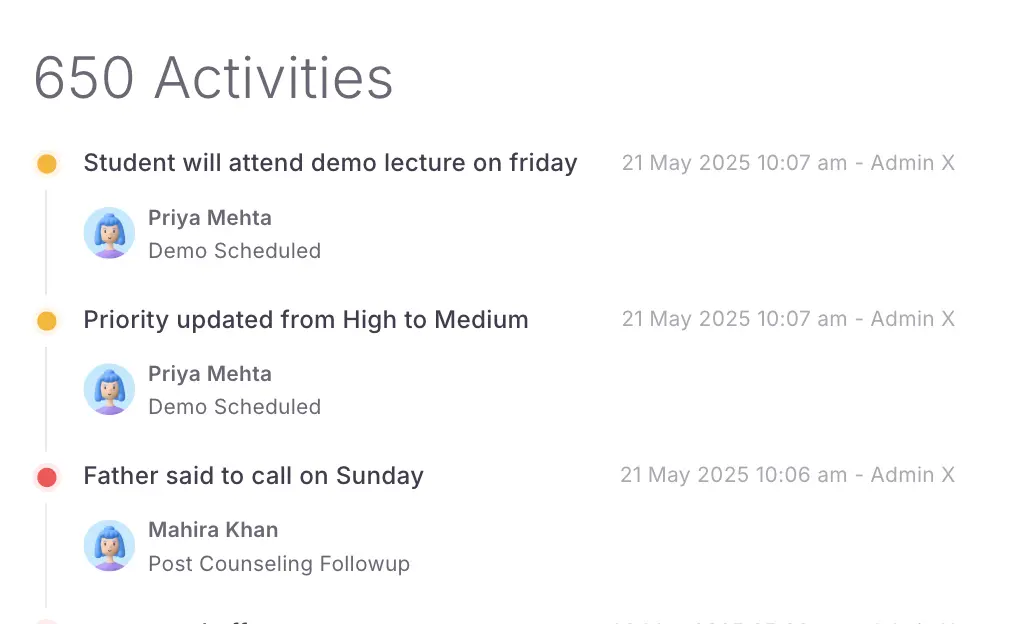Select the 'Father said to call on Sunday' activity
Viewport: 1014px width, 624px height.
tap(253, 476)
